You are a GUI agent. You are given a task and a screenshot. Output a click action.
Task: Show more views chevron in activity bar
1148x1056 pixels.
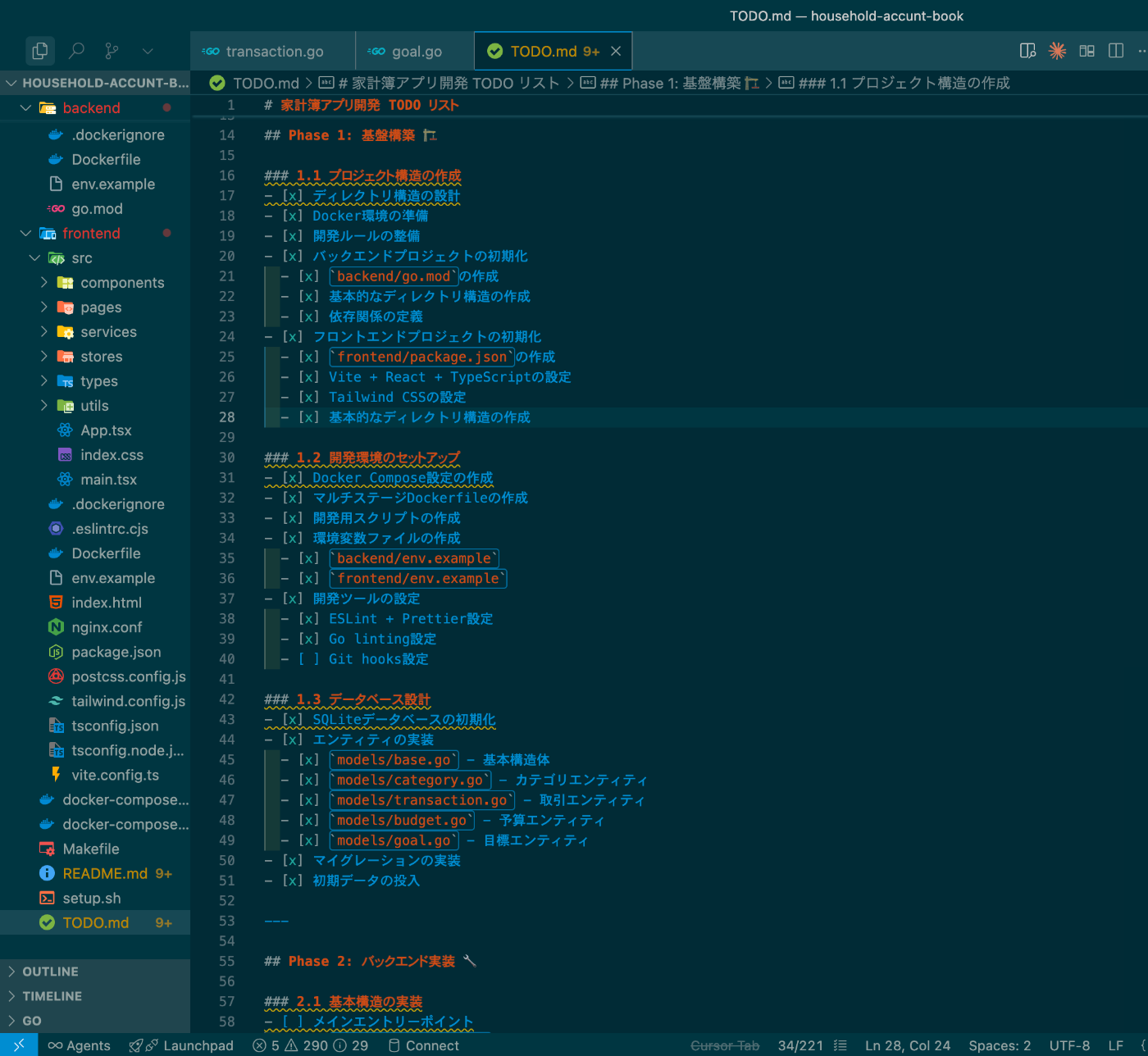pos(148,51)
